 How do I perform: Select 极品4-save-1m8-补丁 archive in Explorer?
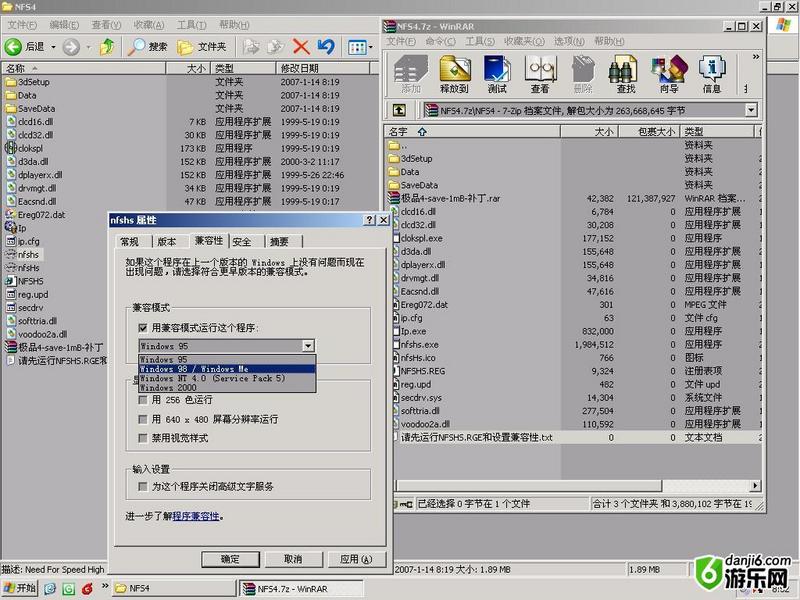[55, 347]
